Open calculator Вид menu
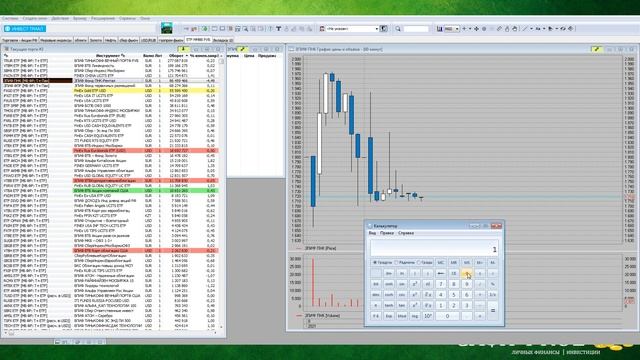This screenshot has width=640, height=360. (372, 233)
